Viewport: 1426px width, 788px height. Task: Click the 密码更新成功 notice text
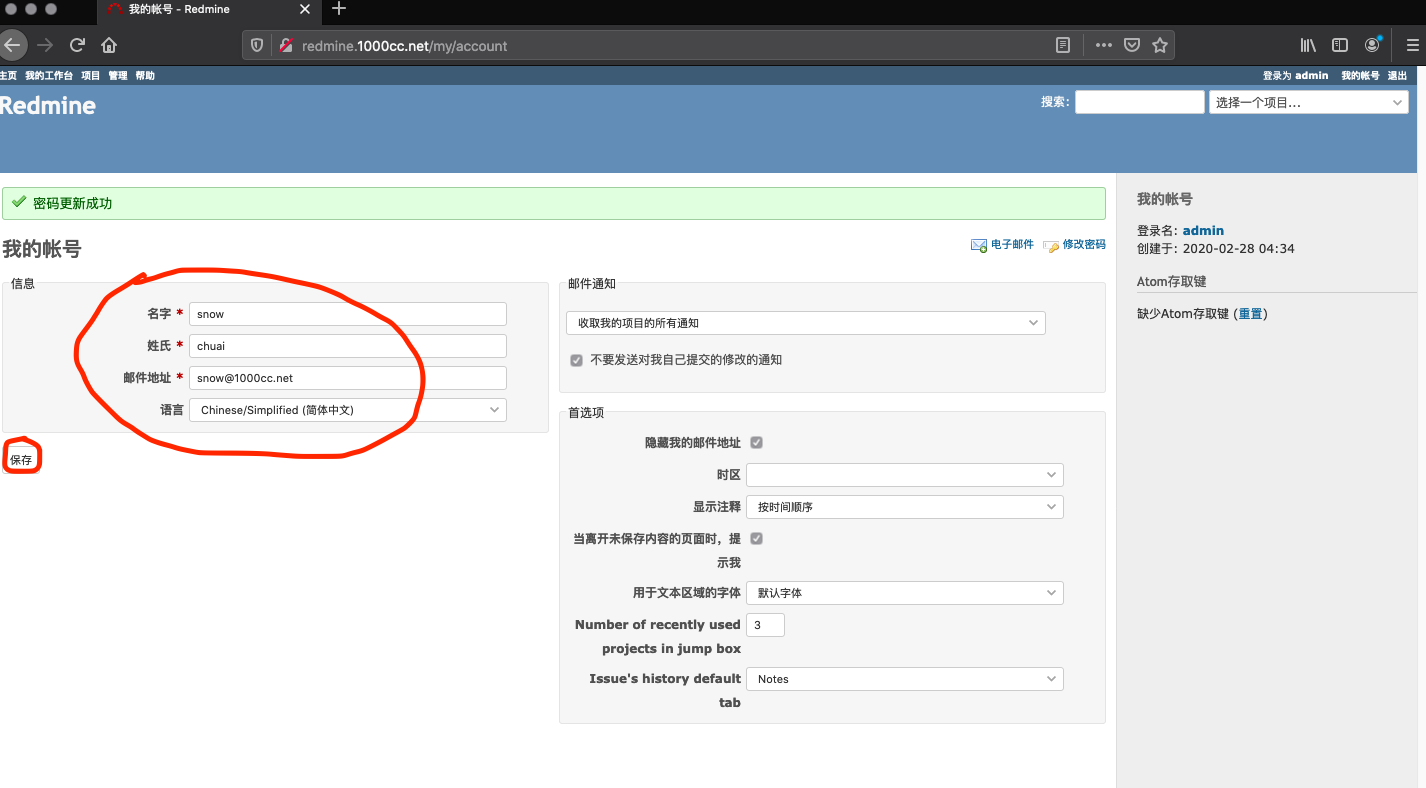click(72, 203)
